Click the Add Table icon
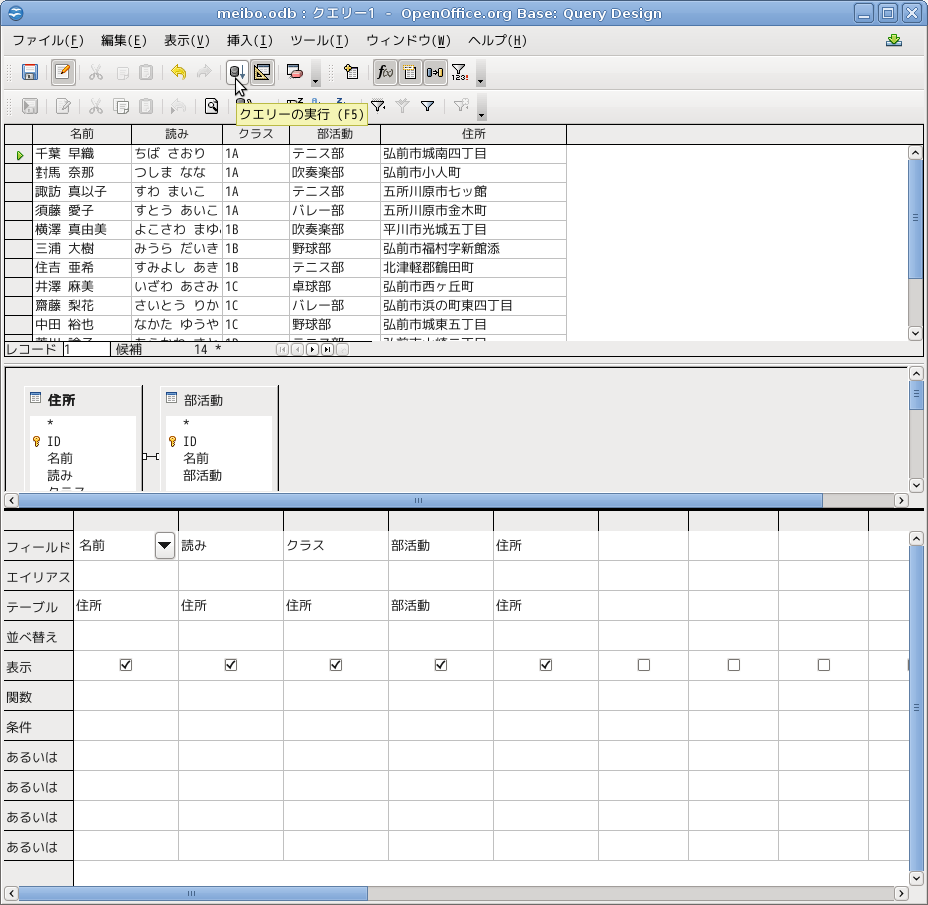The height and width of the screenshot is (905, 928). 350,72
